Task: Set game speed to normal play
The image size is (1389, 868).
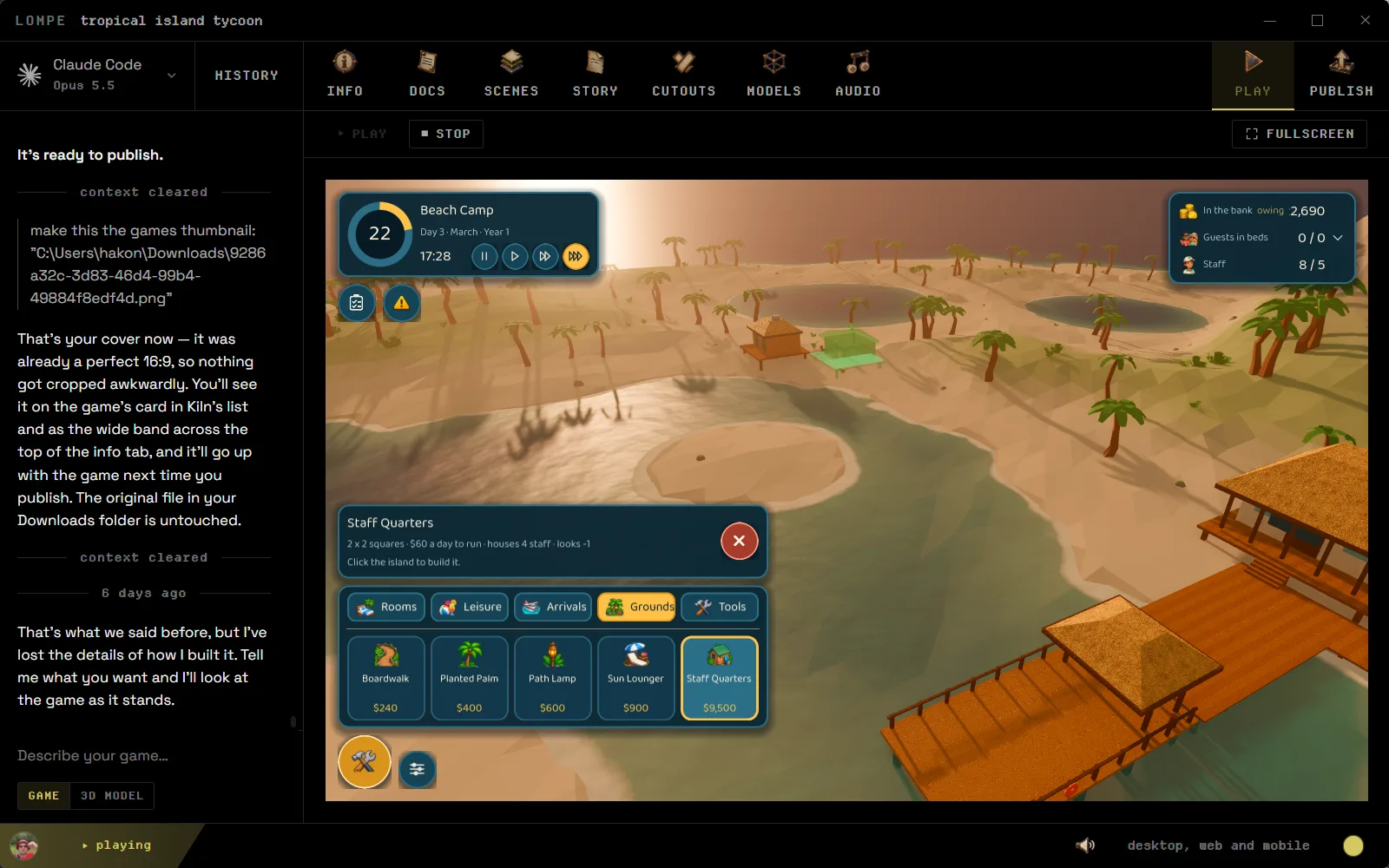Action: [515, 256]
